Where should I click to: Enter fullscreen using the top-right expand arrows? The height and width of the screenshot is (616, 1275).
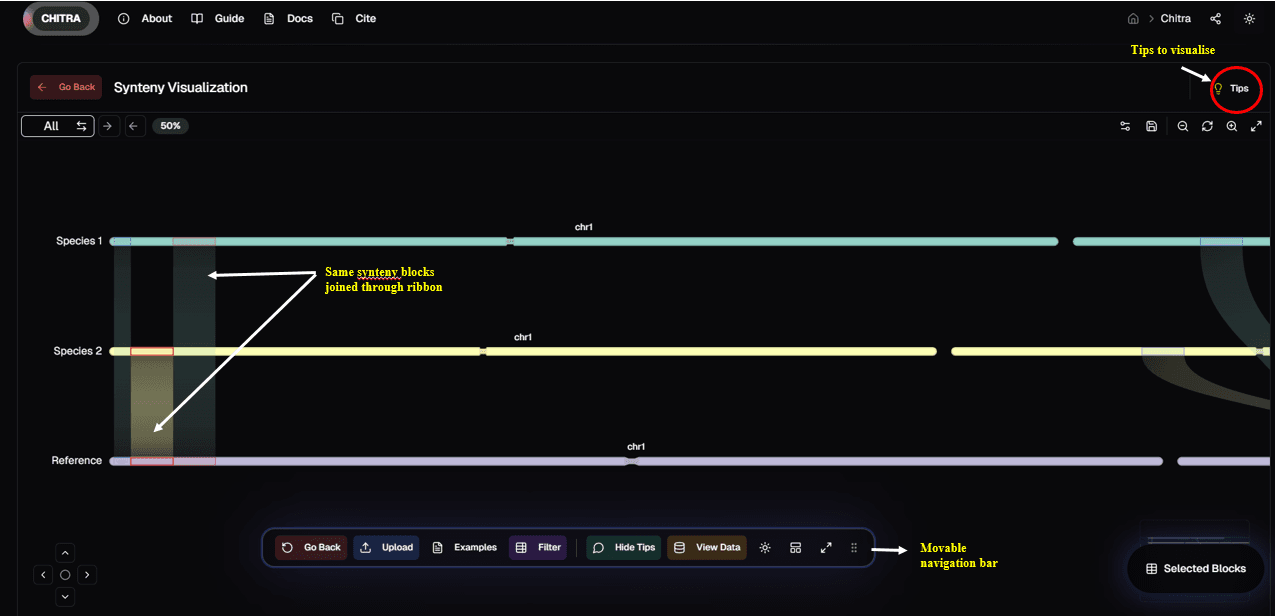coord(1256,126)
